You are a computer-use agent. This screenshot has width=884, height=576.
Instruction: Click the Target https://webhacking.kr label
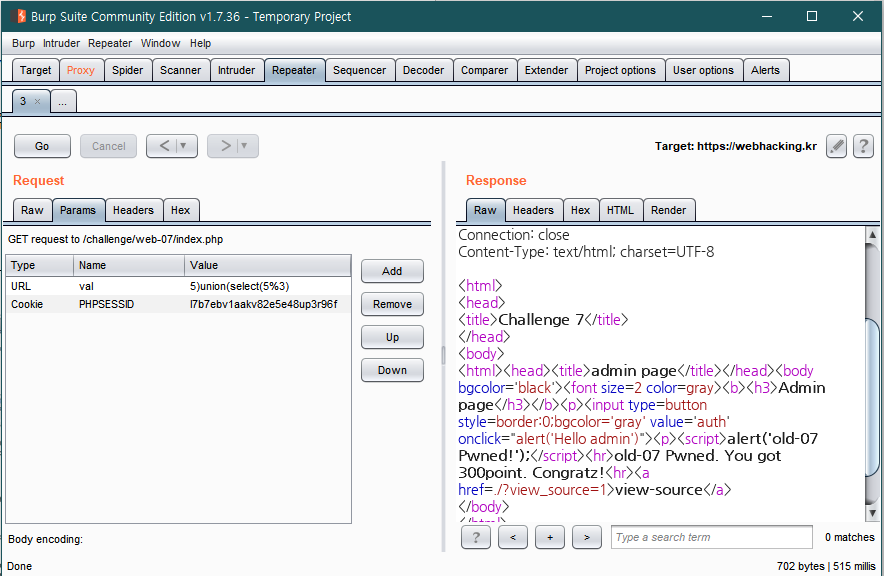pos(735,147)
